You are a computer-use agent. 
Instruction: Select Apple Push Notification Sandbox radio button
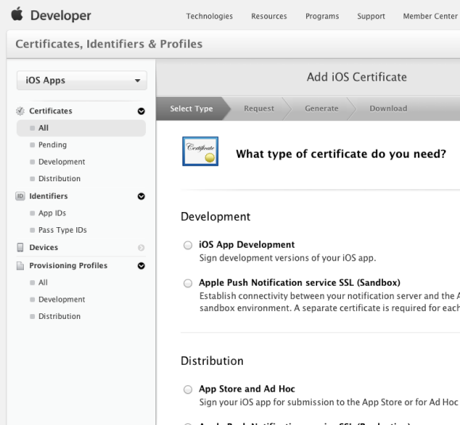pos(188,283)
